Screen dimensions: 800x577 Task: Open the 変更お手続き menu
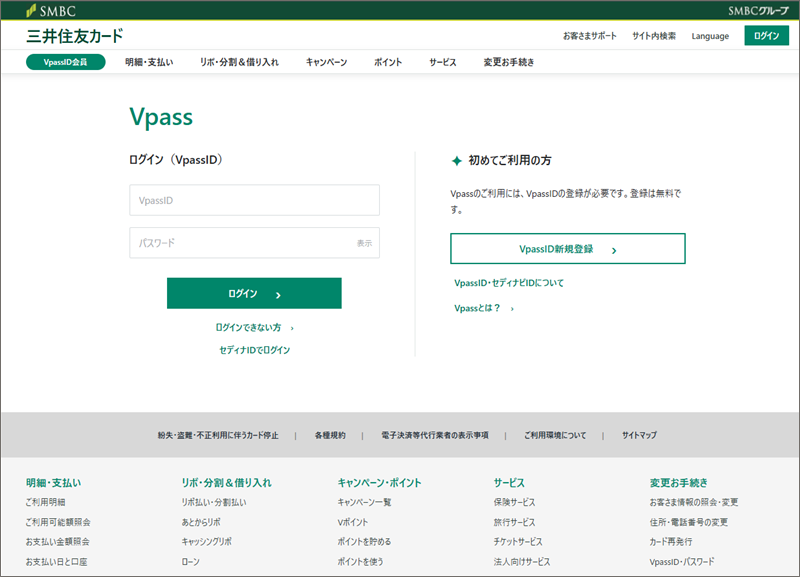pyautogui.click(x=509, y=62)
